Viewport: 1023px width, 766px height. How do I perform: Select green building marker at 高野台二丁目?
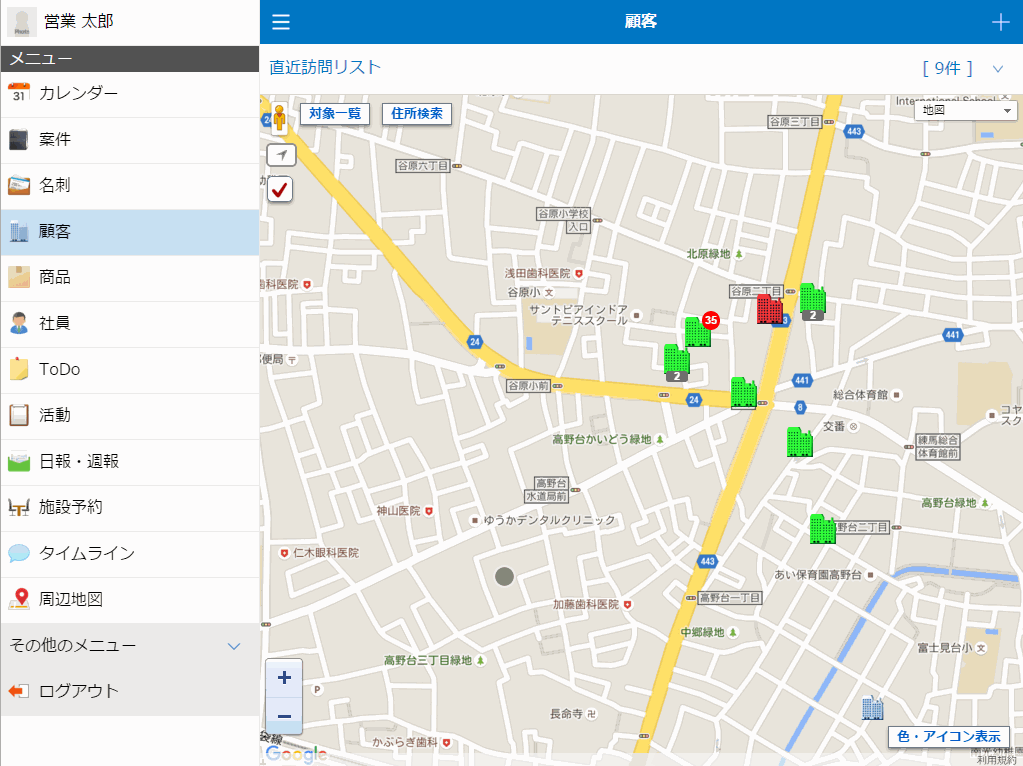coord(822,529)
